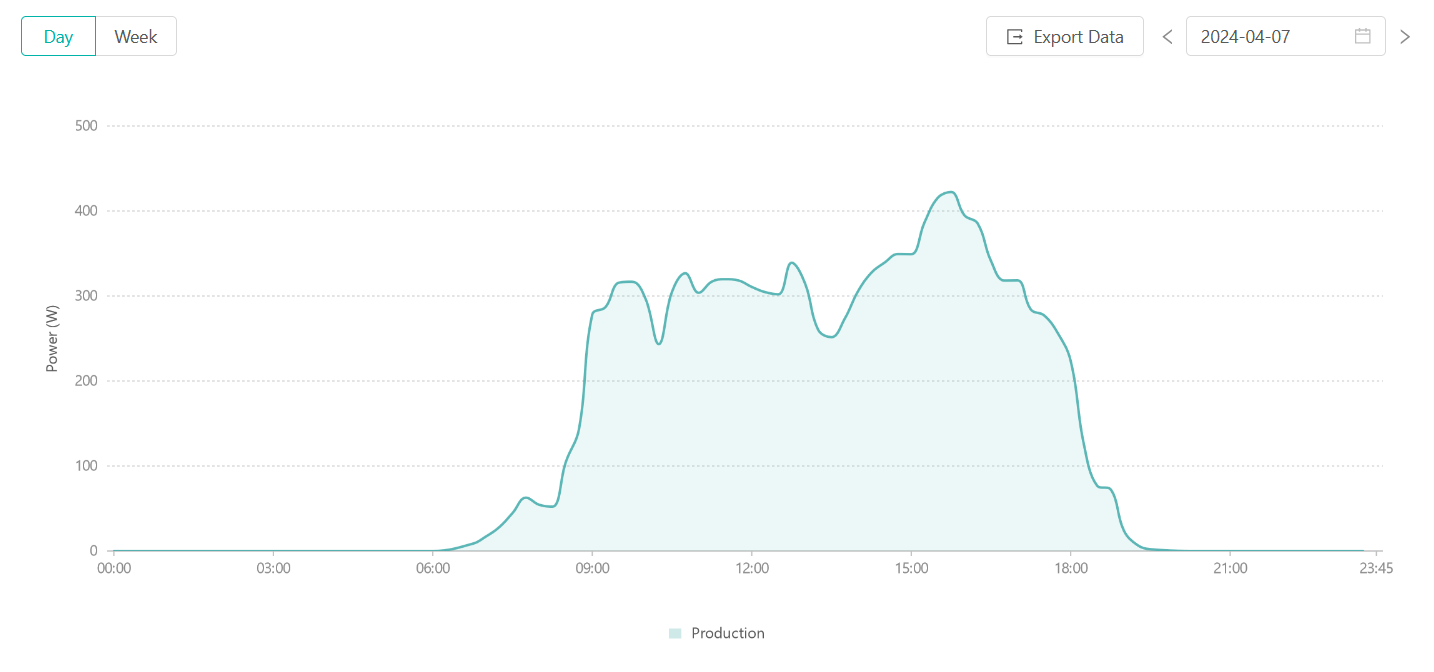Click the 2024-04-07 date input field

point(1270,36)
